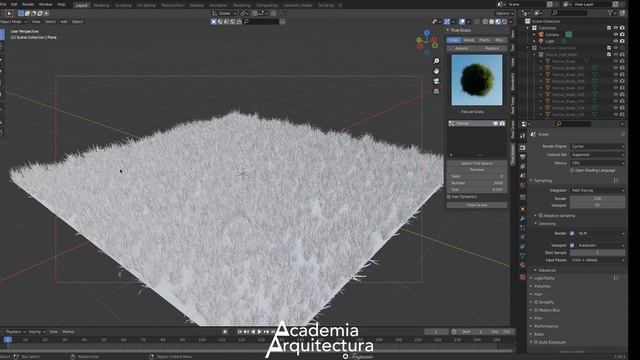Image resolution: width=640 pixels, height=360 pixels.
Task: Select the Camera object in outliner
Action: [552, 35]
